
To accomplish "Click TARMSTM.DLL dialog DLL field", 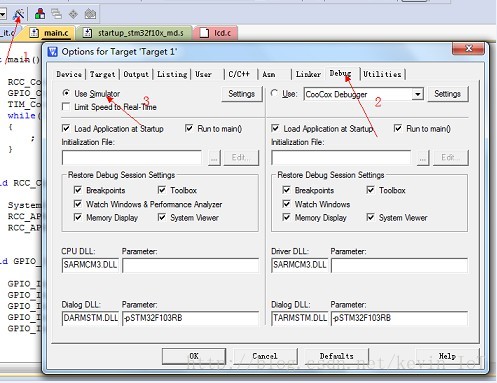I will pyautogui.click(x=299, y=318).
